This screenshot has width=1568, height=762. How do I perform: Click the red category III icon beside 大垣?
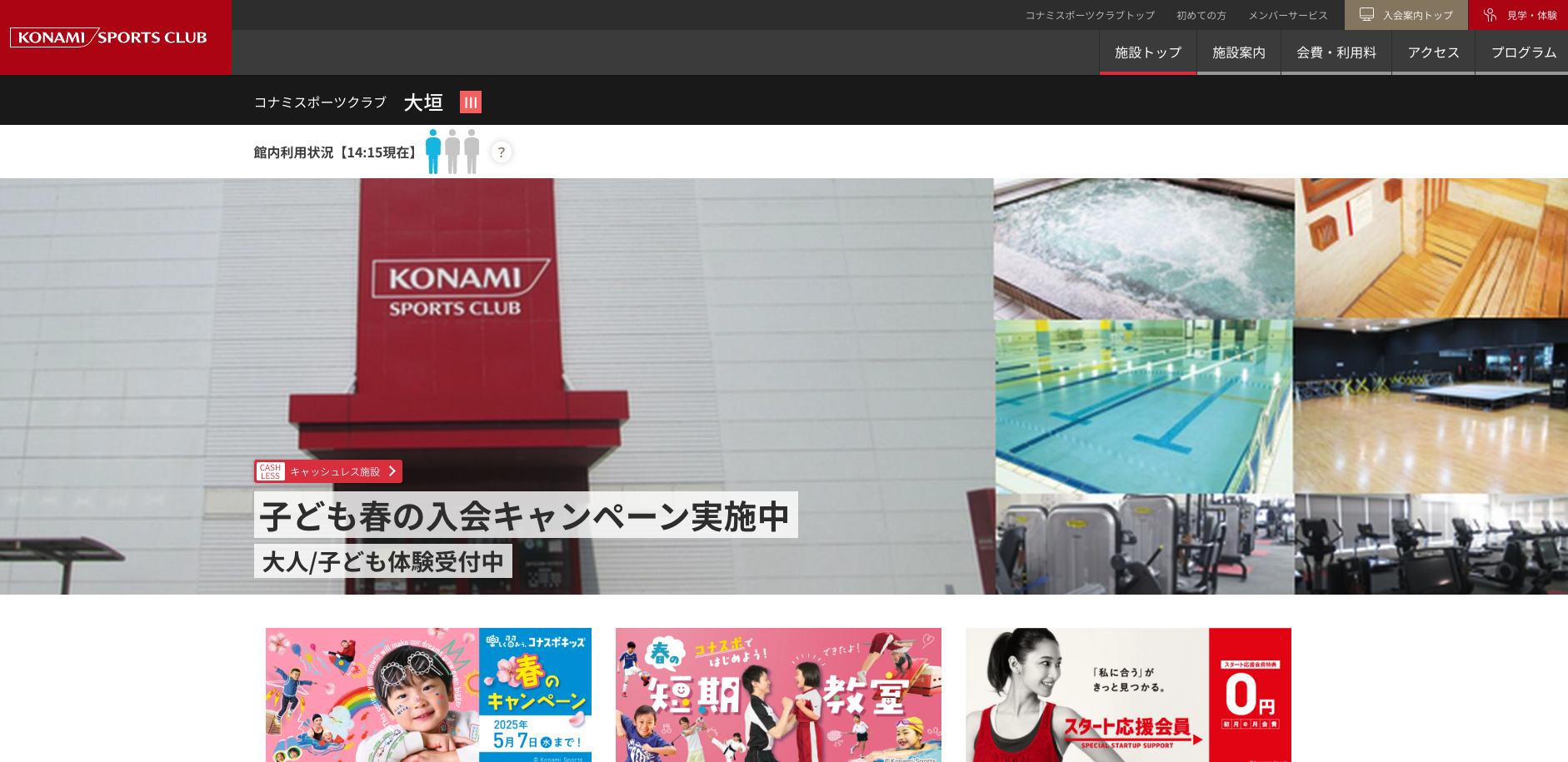[x=471, y=102]
